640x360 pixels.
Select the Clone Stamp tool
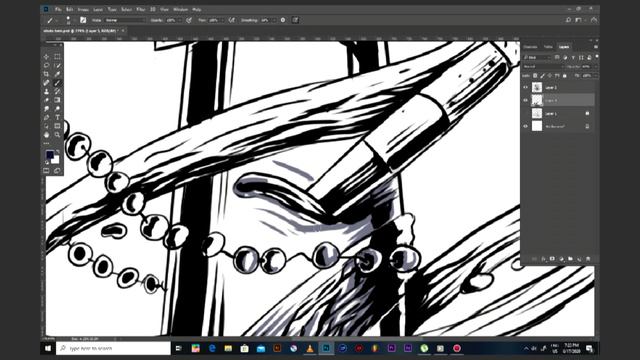tap(47, 91)
